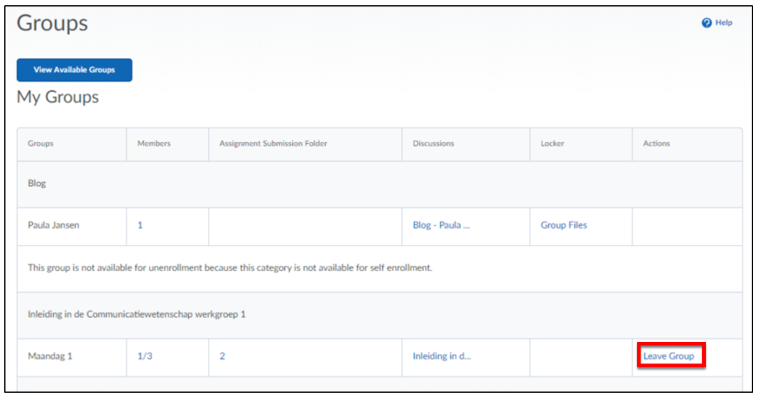This screenshot has height=397, width=757.
Task: Click the Actions column header
Action: click(x=657, y=143)
